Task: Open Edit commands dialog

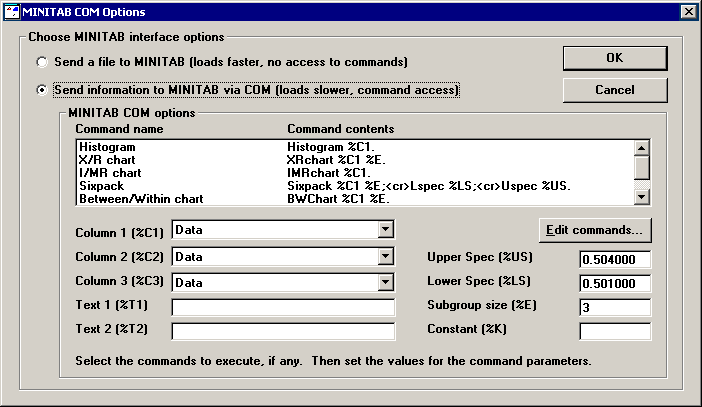Action: (x=596, y=230)
